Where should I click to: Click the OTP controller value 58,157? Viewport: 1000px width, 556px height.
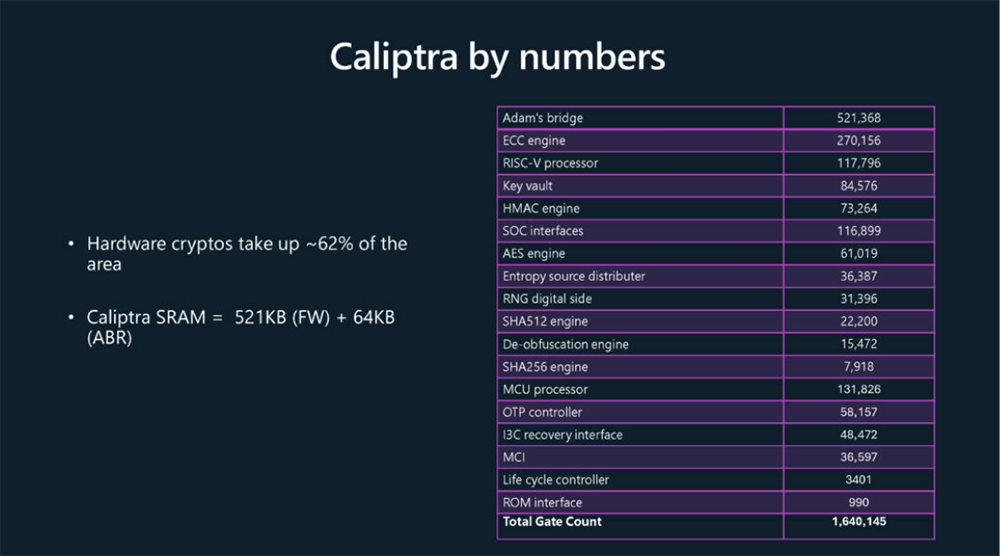858,412
